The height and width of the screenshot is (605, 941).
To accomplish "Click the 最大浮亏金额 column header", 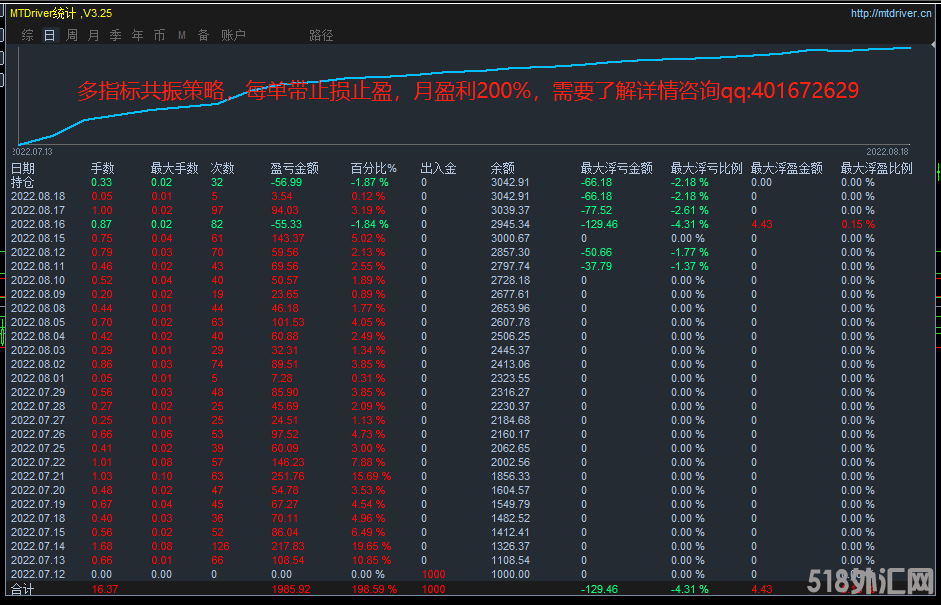I will coord(617,168).
